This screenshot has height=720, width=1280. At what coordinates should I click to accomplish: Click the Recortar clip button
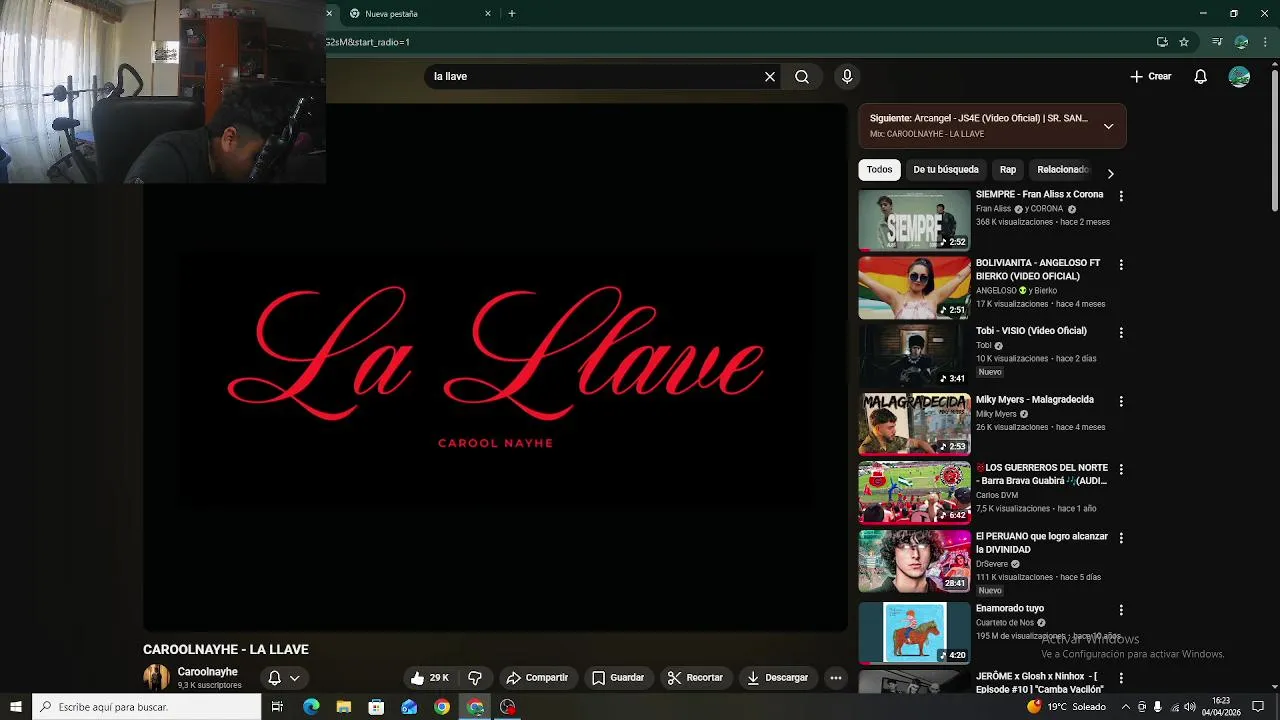point(695,678)
